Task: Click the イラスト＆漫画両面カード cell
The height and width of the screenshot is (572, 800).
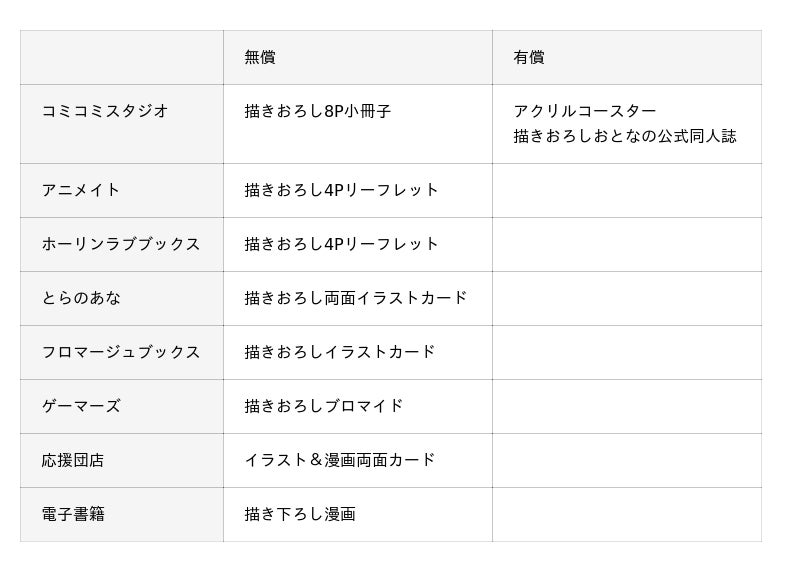Action: pyautogui.click(x=358, y=461)
